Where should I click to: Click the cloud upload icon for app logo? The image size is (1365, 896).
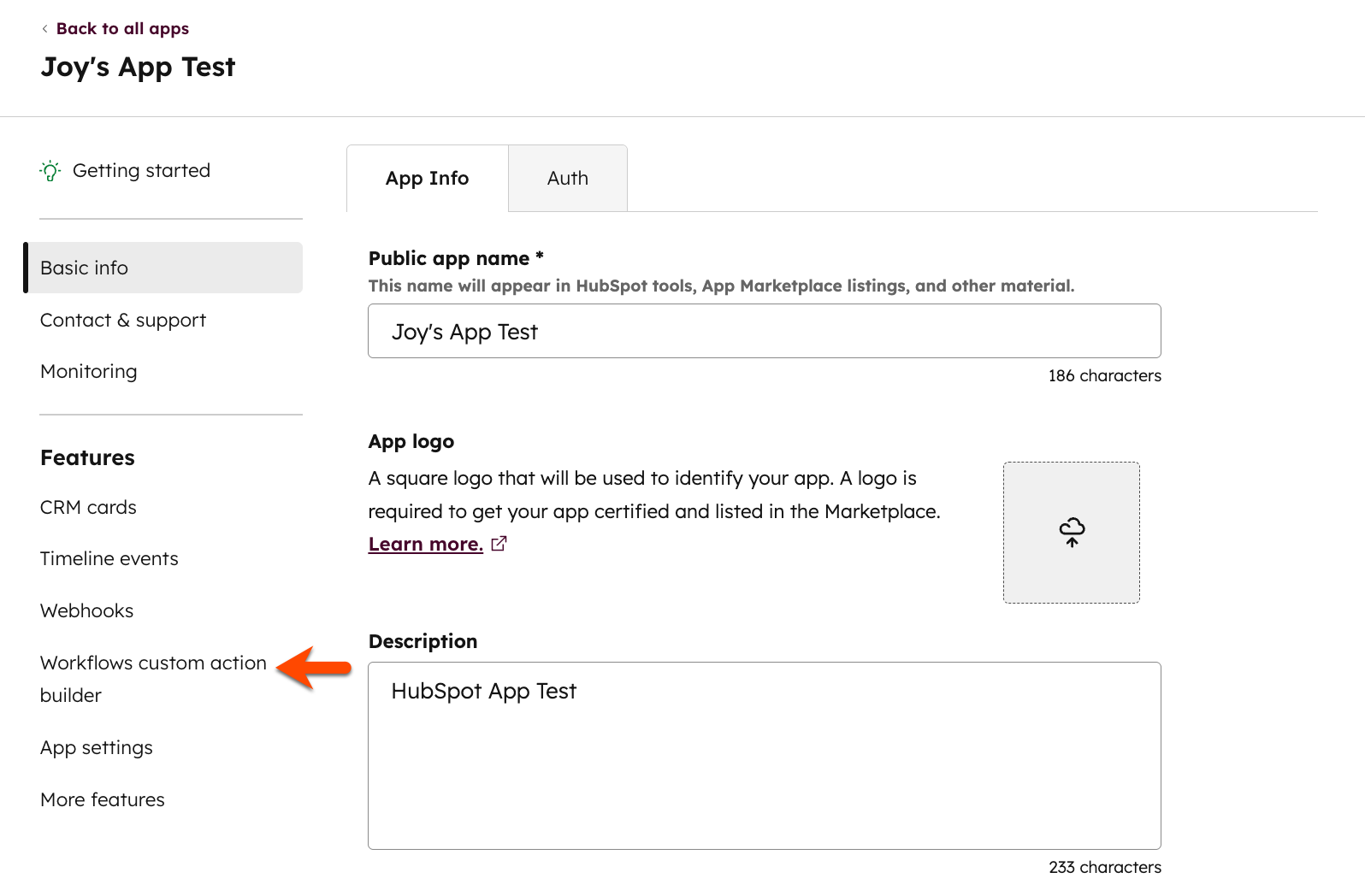coord(1071,532)
